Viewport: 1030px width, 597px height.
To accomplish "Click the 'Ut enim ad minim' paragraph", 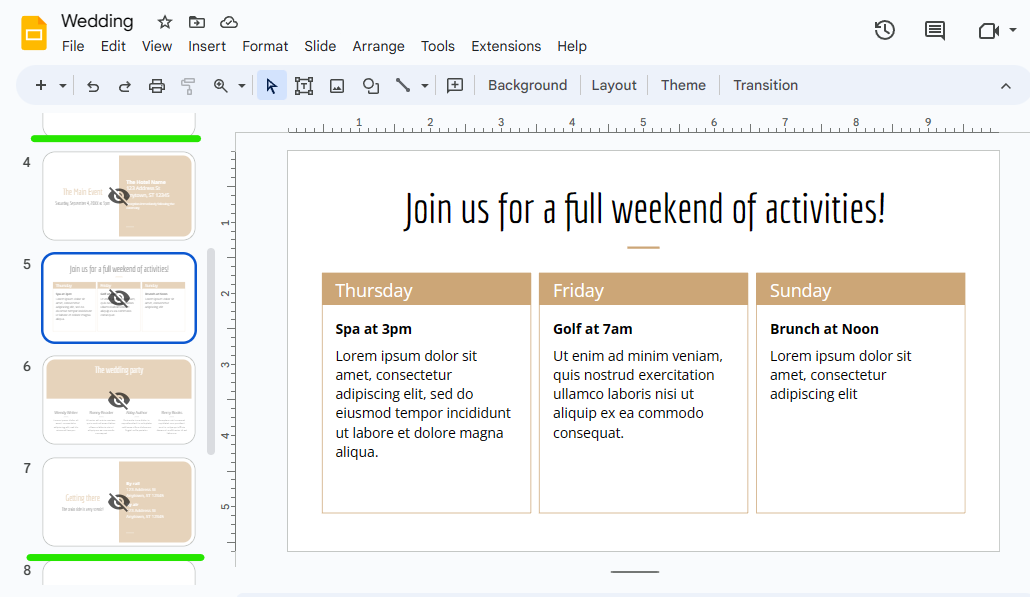I will tap(637, 394).
